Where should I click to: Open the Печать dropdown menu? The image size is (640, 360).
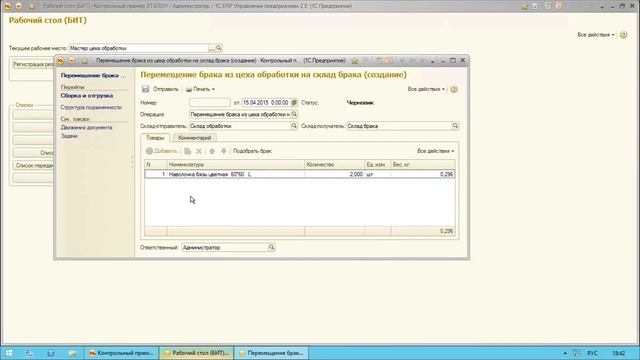click(200, 89)
